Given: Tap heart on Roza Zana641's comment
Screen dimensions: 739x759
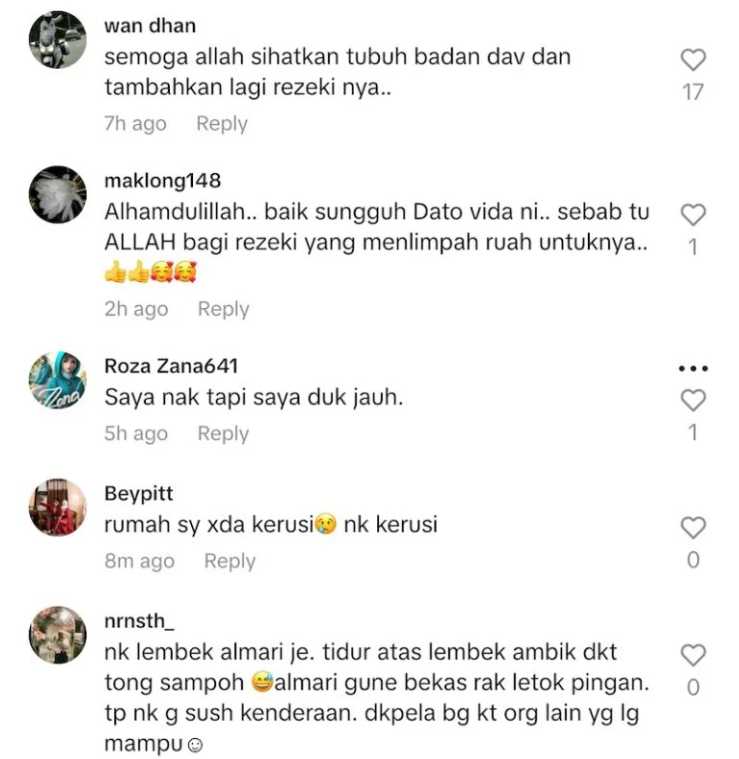Looking at the screenshot, I should (x=693, y=400).
